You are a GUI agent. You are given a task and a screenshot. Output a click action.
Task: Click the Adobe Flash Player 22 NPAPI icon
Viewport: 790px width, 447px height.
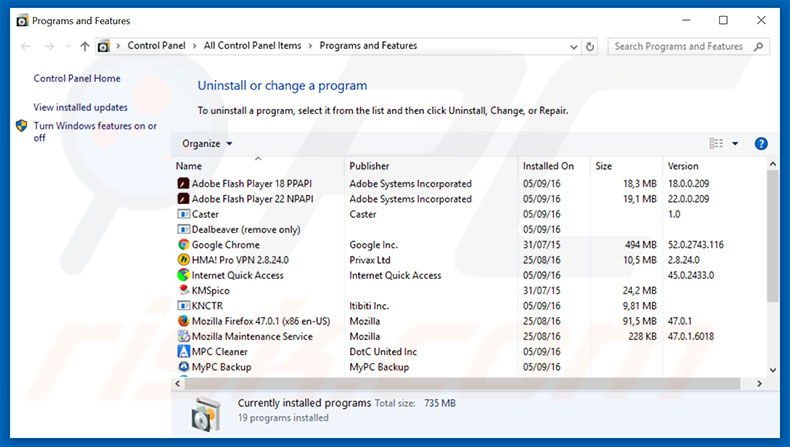[183, 199]
